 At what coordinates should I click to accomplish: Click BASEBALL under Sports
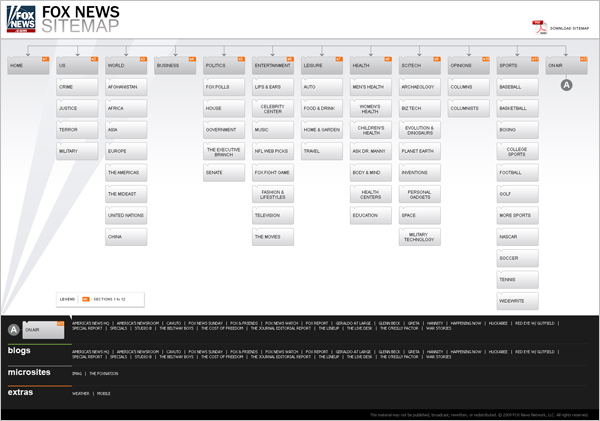point(518,87)
